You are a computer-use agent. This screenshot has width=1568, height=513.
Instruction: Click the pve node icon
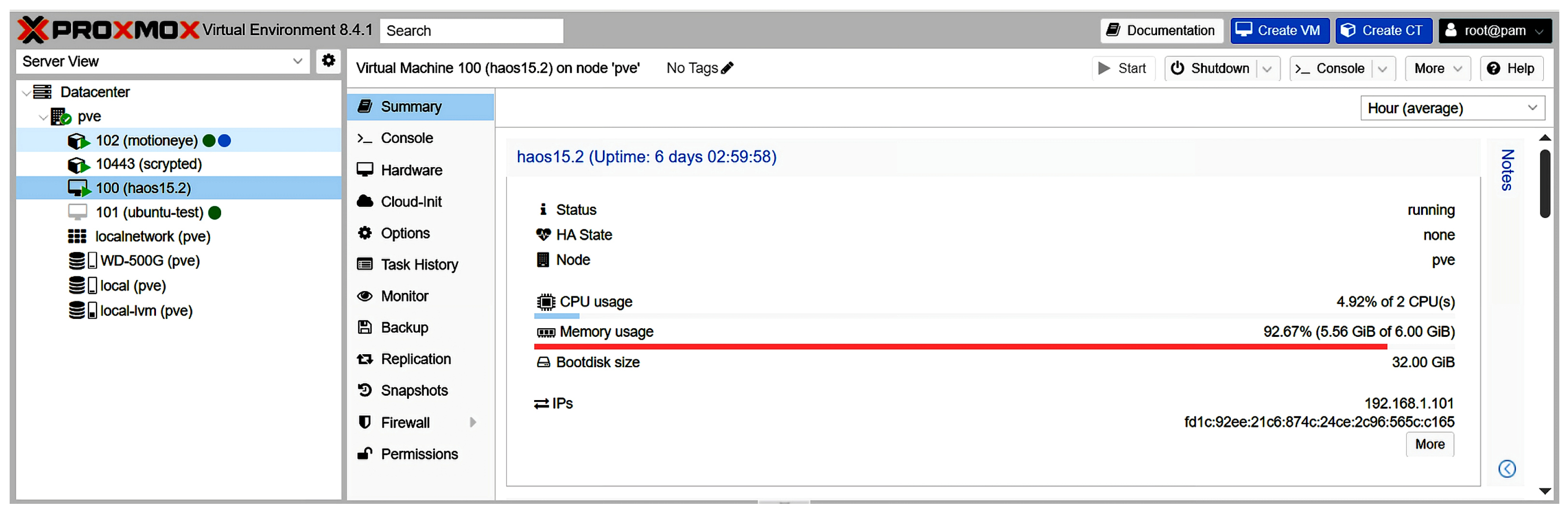pos(61,116)
